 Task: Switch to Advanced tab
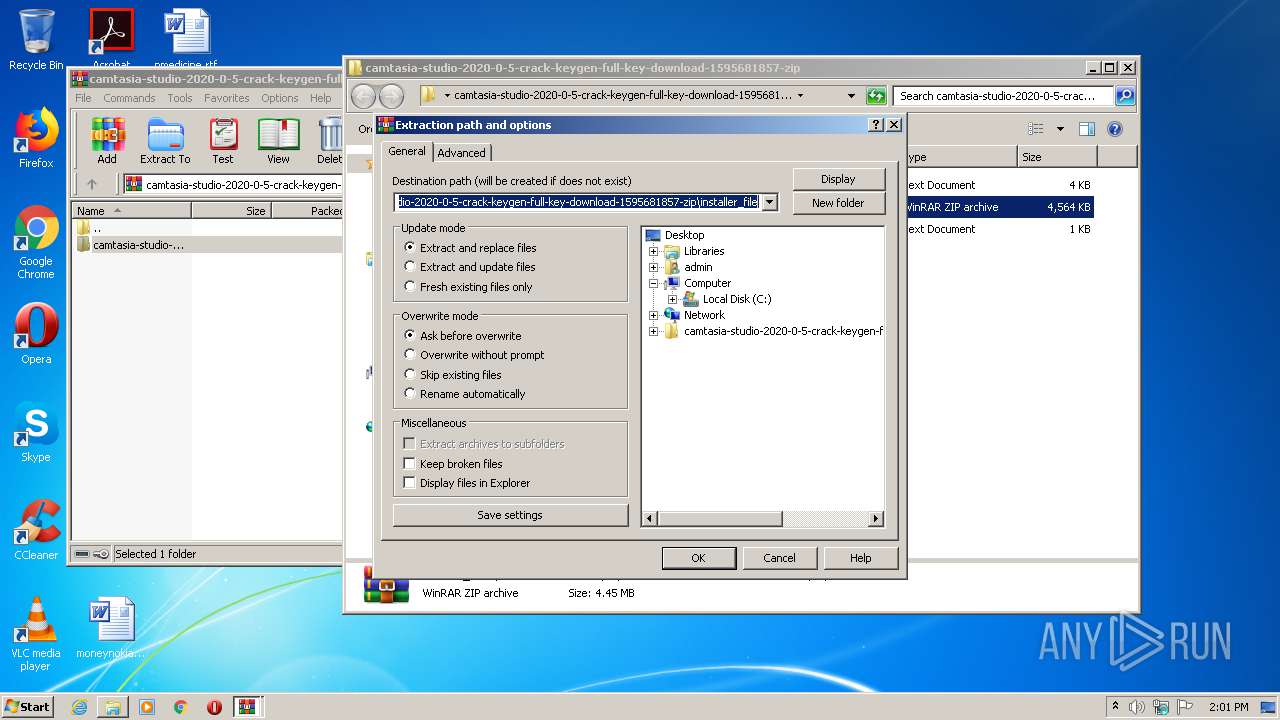click(x=461, y=153)
